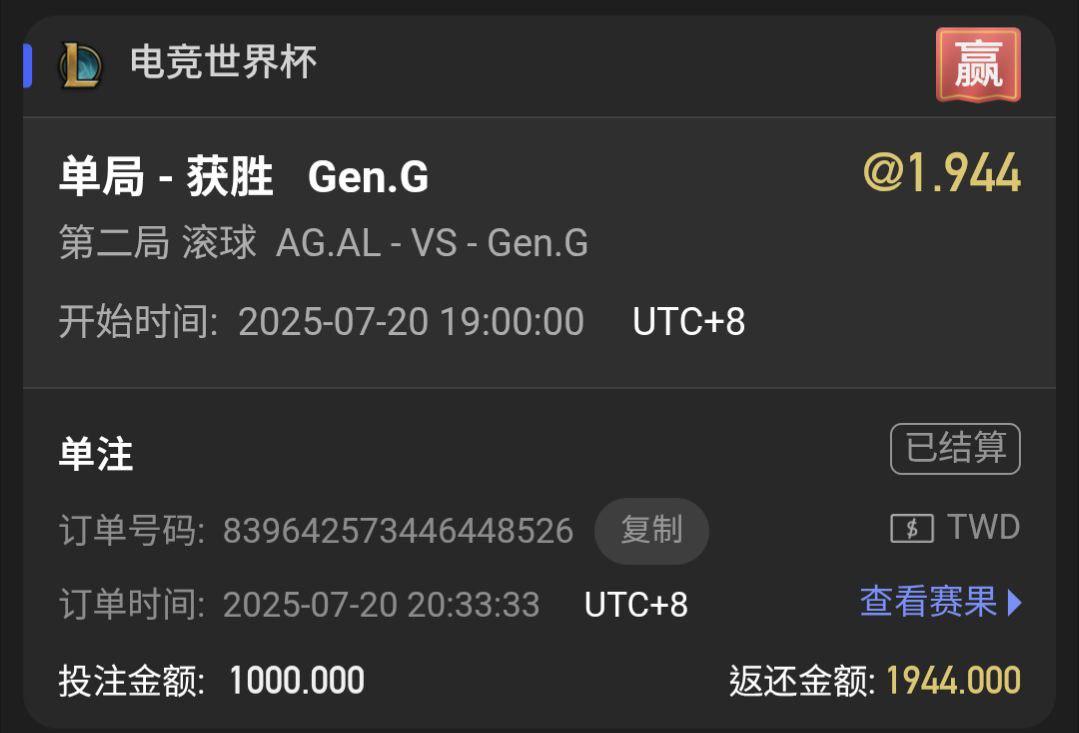Image resolution: width=1079 pixels, height=733 pixels.
Task: Click the 返还金额 1944.000 payout amount
Action: [953, 681]
